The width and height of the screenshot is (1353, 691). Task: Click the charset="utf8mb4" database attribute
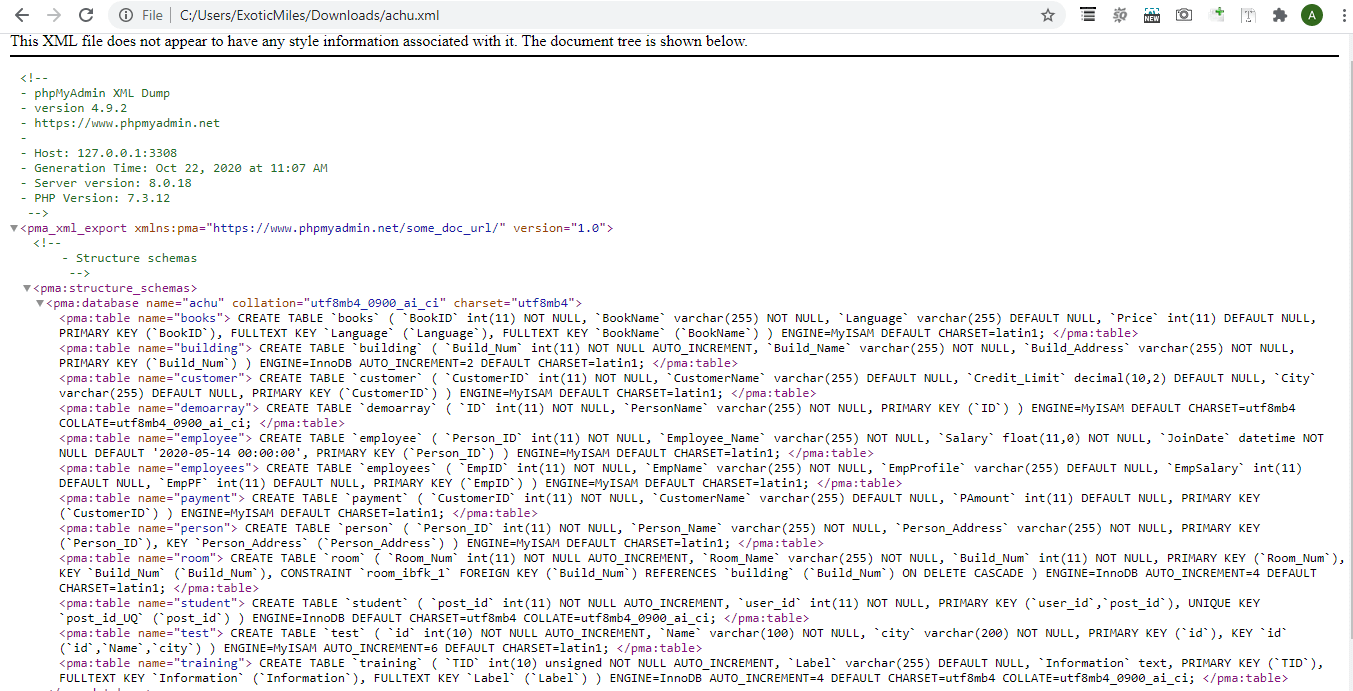[x=514, y=303]
